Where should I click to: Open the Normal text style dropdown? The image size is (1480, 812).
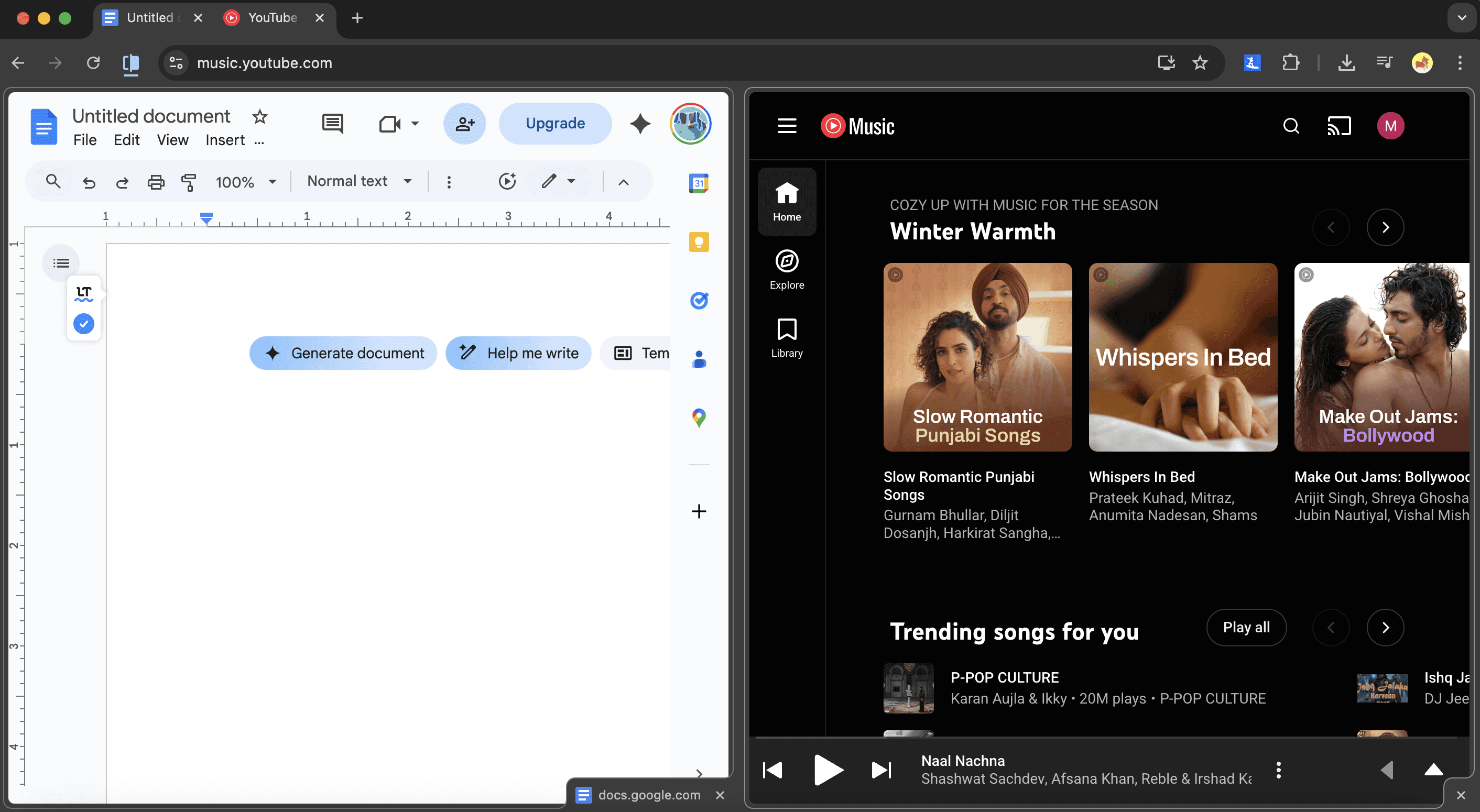[359, 181]
